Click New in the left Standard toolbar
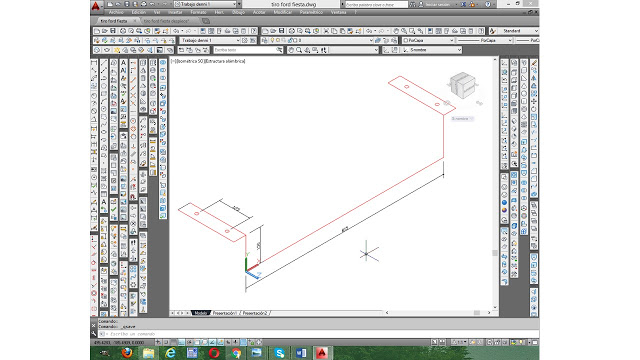This screenshot has width=640, height=360. [97, 31]
